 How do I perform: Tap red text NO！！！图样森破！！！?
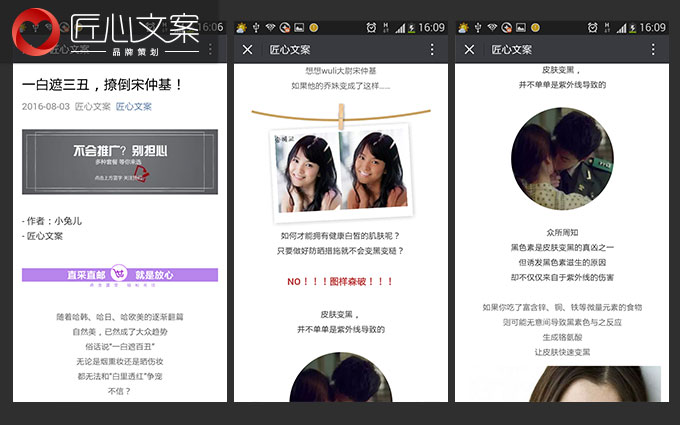341,281
